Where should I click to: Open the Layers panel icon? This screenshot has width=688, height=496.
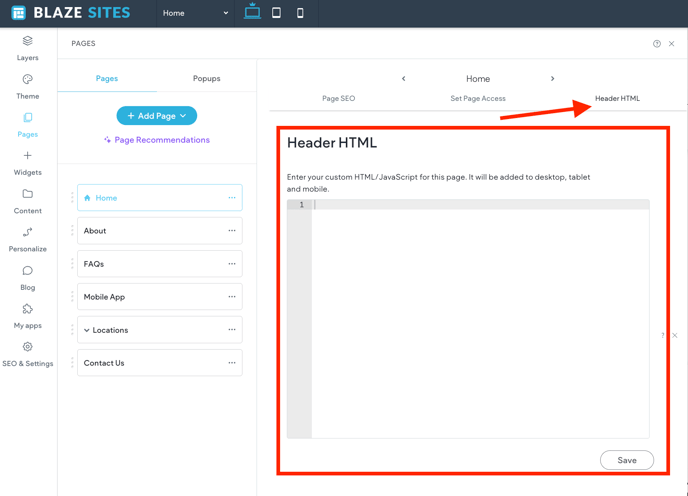27,42
